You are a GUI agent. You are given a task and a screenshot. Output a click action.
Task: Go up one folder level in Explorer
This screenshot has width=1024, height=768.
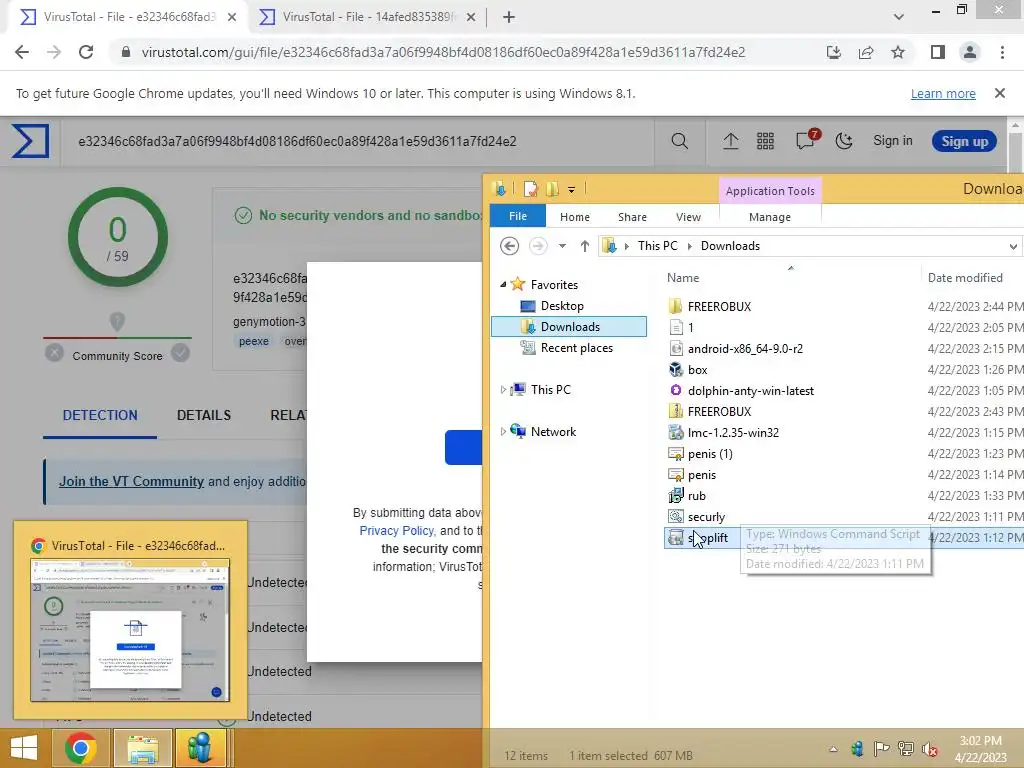[x=584, y=246]
